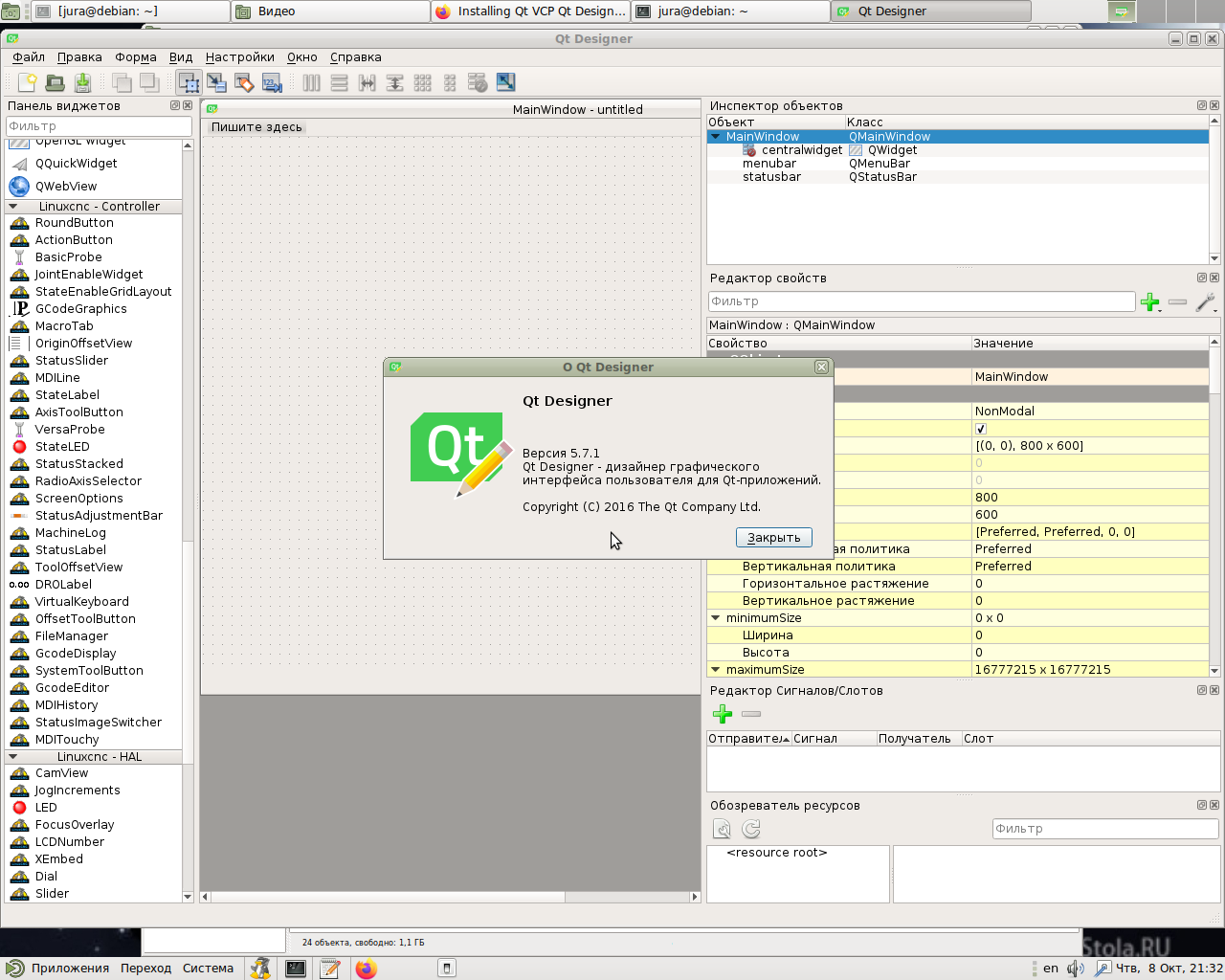Viewport: 1225px width, 980px height.
Task: Select statusbar row in Object Inspector
Action: pos(957,177)
